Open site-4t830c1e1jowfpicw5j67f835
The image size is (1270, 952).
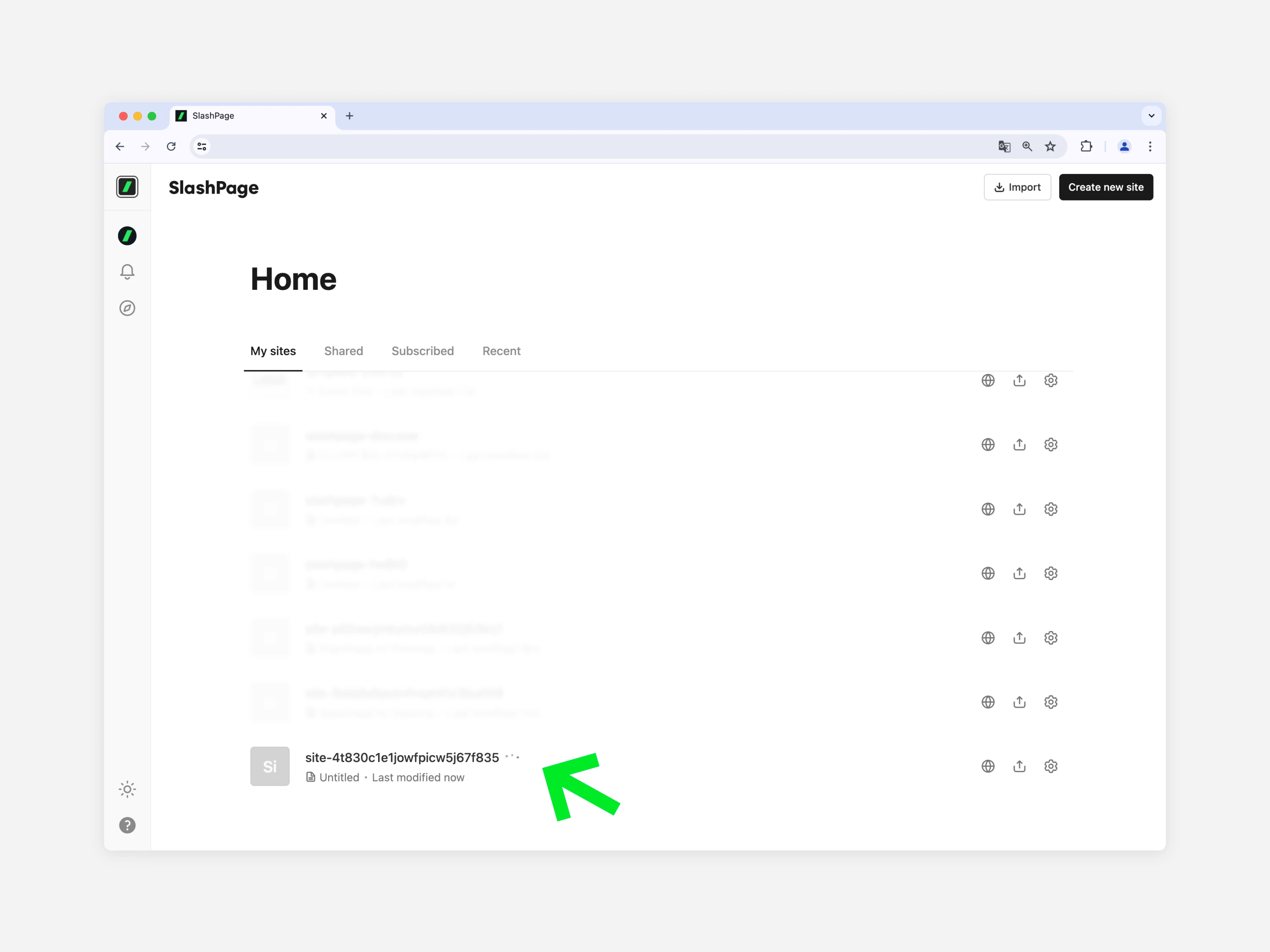point(402,757)
